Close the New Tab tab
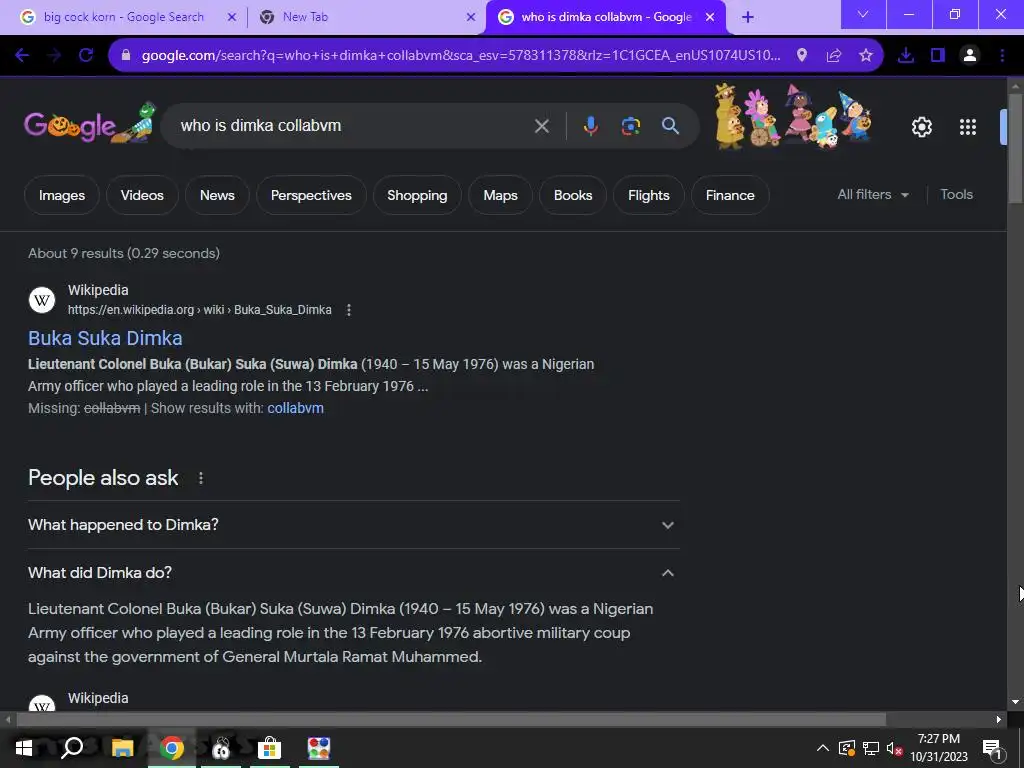 pos(471,17)
